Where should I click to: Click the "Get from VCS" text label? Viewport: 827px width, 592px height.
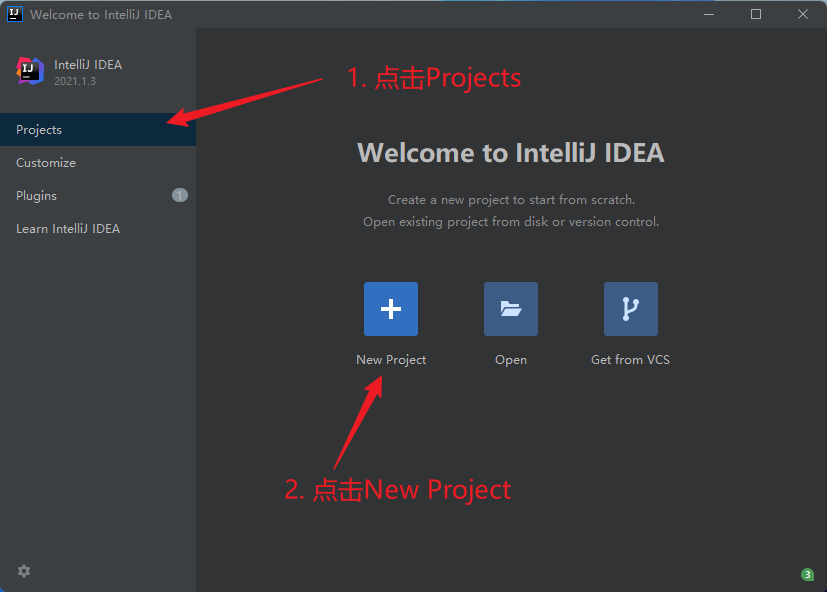point(630,360)
